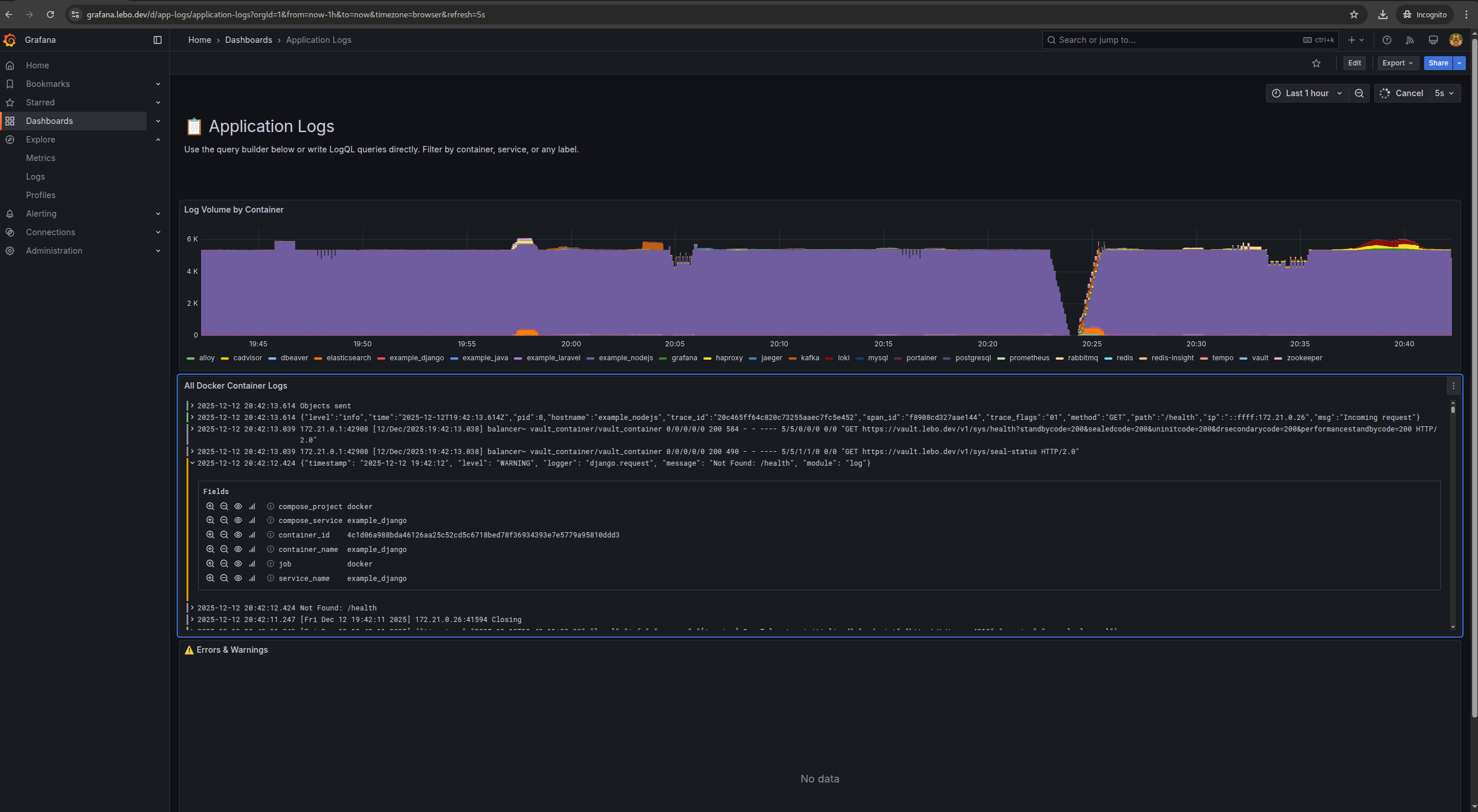Screen dimensions: 1478x812
Task: Filter out the container_name field value
Action: coord(224,549)
